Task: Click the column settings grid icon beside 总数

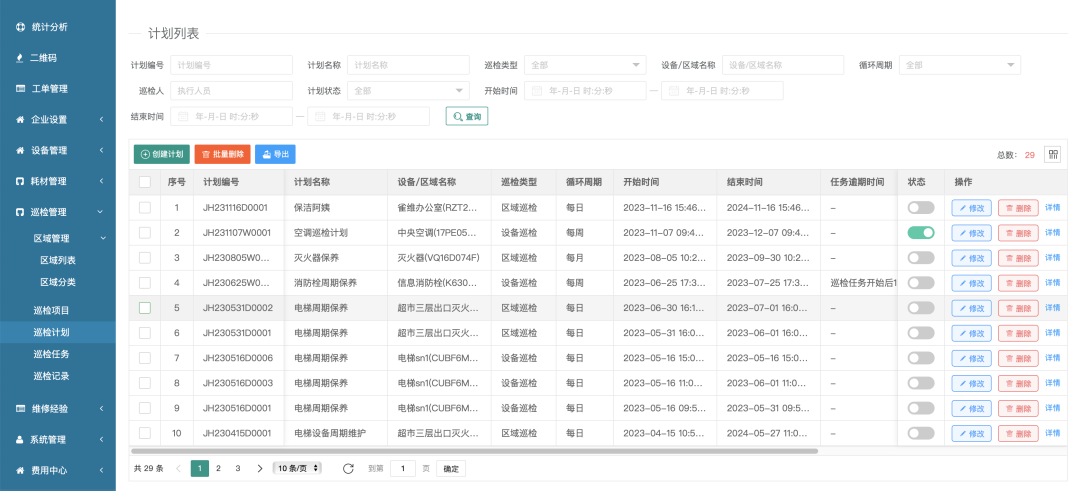Action: pyautogui.click(x=1052, y=154)
